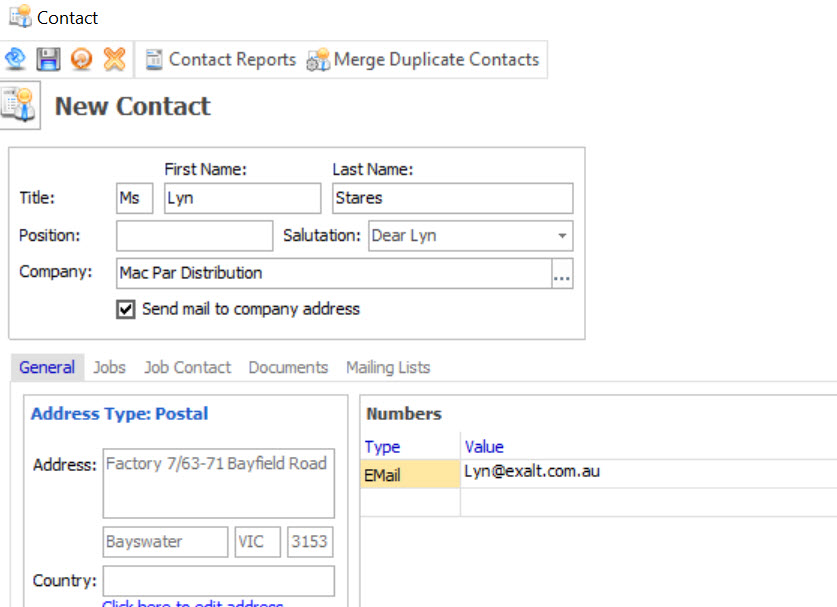Click the orange X delete icon
Image resolution: width=837 pixels, height=607 pixels.
pyautogui.click(x=114, y=60)
